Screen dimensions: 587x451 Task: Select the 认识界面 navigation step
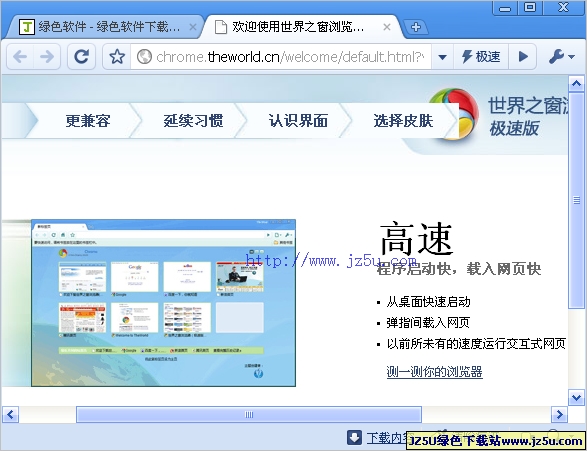tap(298, 121)
